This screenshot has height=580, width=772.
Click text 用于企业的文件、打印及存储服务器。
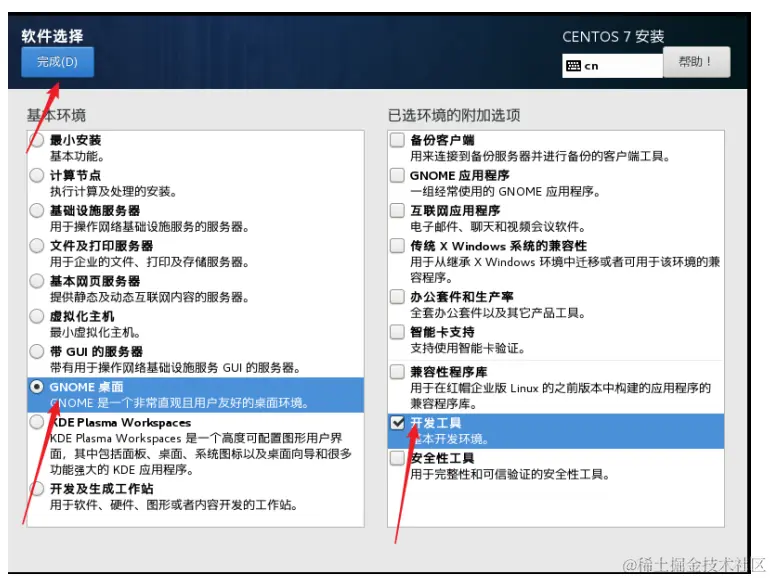149,262
